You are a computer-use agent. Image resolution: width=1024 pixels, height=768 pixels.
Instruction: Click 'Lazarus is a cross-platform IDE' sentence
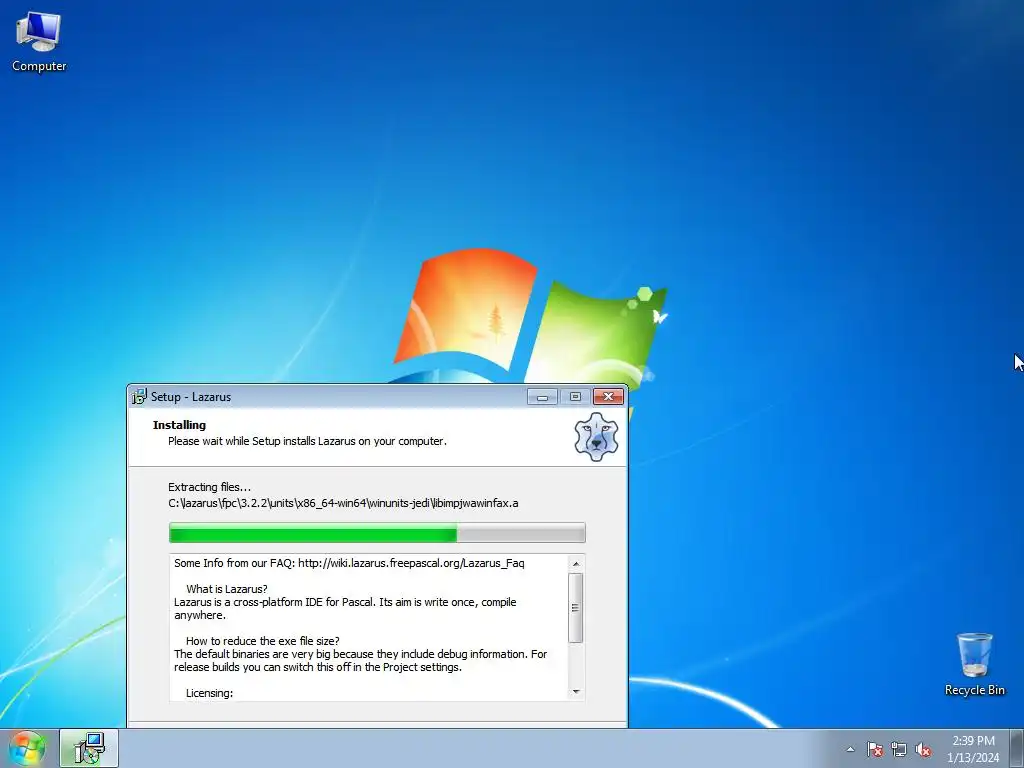[x=345, y=609]
